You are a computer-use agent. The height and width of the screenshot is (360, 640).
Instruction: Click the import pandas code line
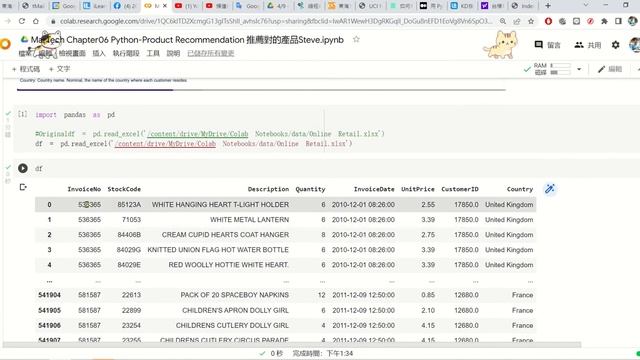75,115
